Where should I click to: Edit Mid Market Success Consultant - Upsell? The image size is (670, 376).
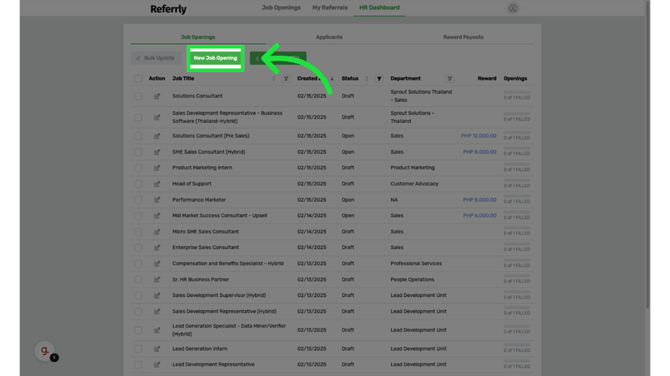pos(157,216)
